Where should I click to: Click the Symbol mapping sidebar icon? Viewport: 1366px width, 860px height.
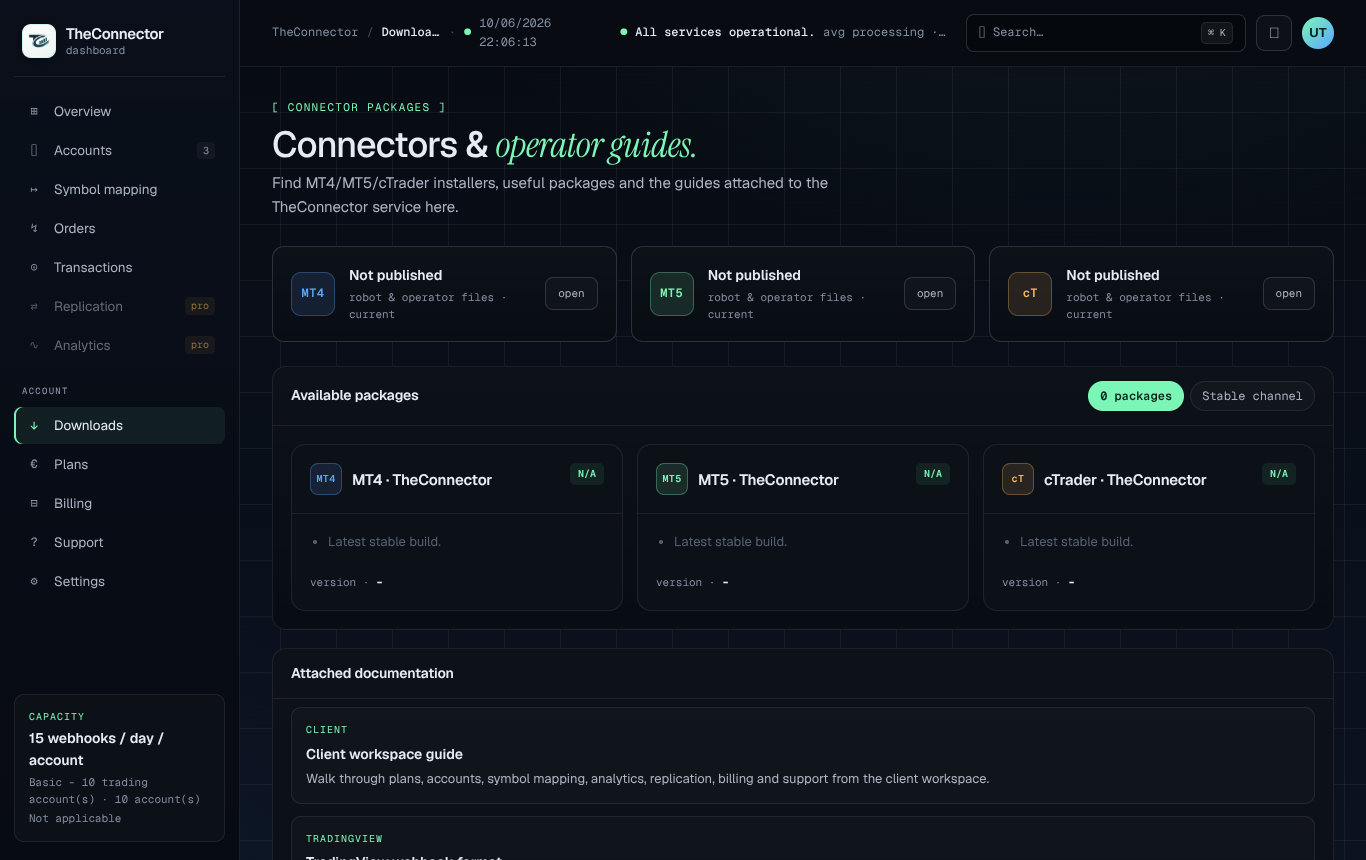pyautogui.click(x=34, y=189)
